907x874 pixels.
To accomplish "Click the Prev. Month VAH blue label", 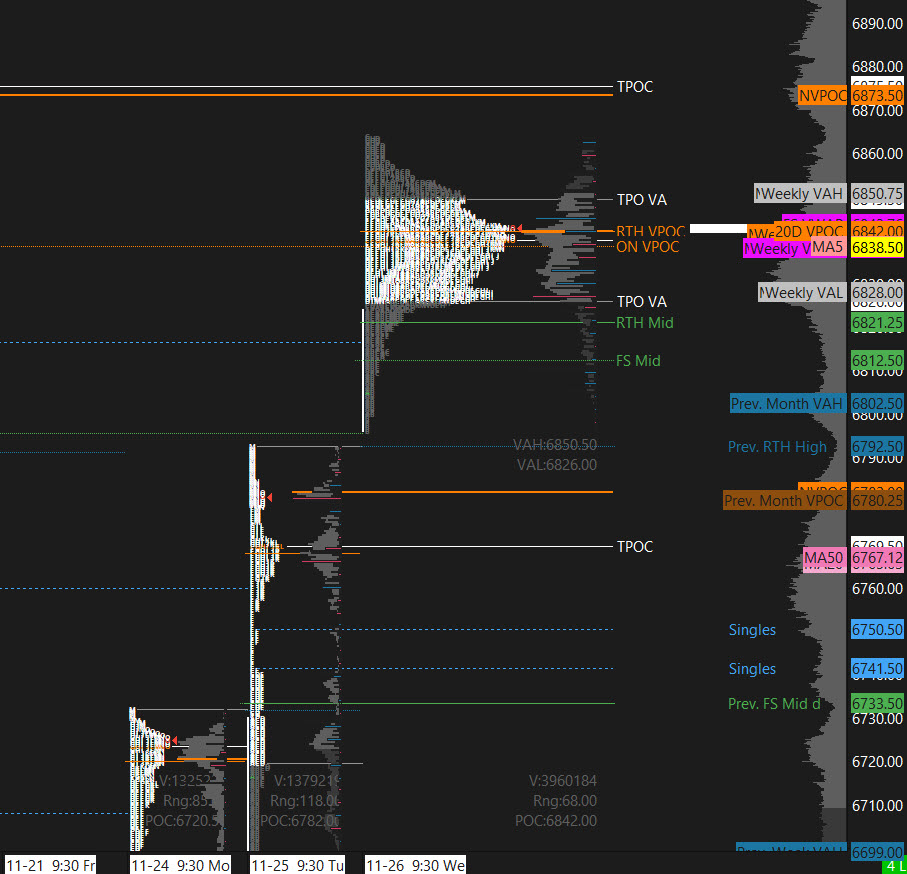I will pos(788,404).
